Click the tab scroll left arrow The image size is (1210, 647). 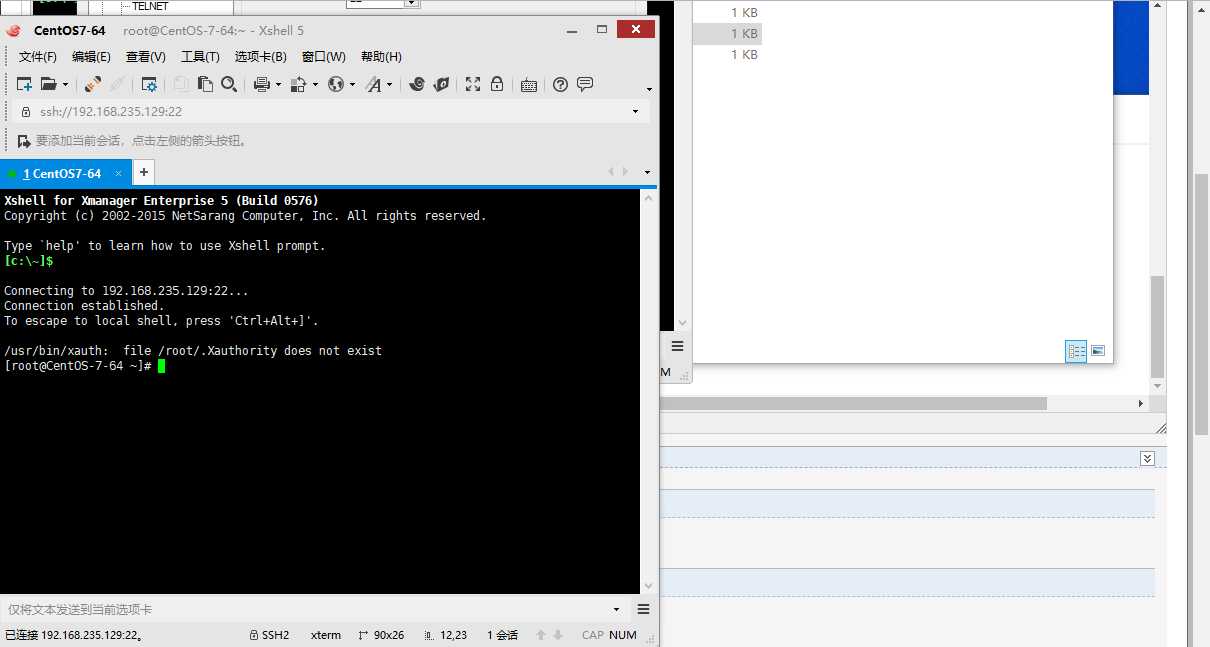[x=611, y=172]
